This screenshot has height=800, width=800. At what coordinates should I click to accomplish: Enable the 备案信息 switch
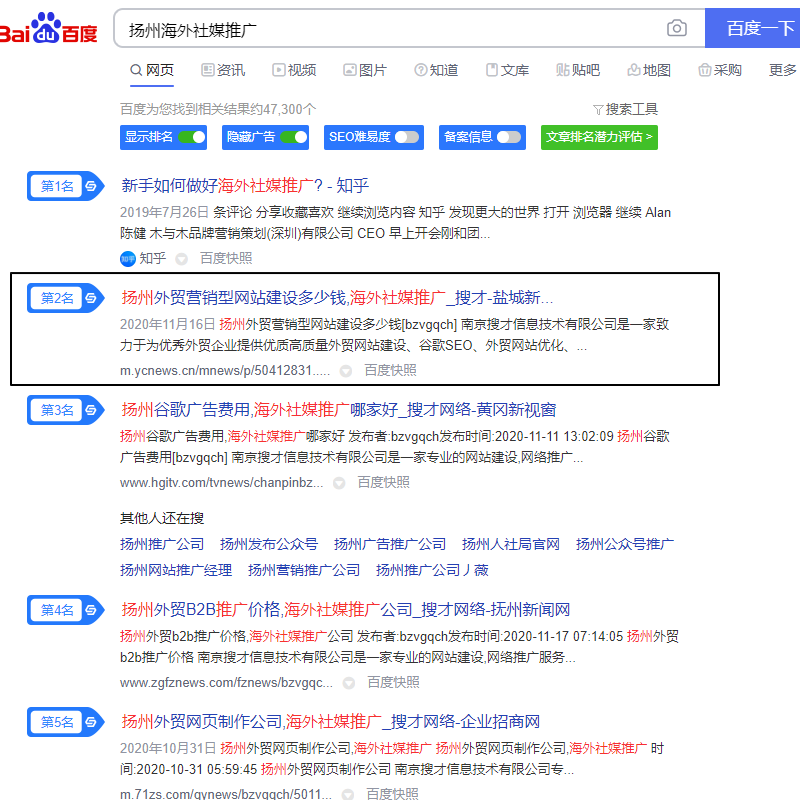(x=509, y=137)
